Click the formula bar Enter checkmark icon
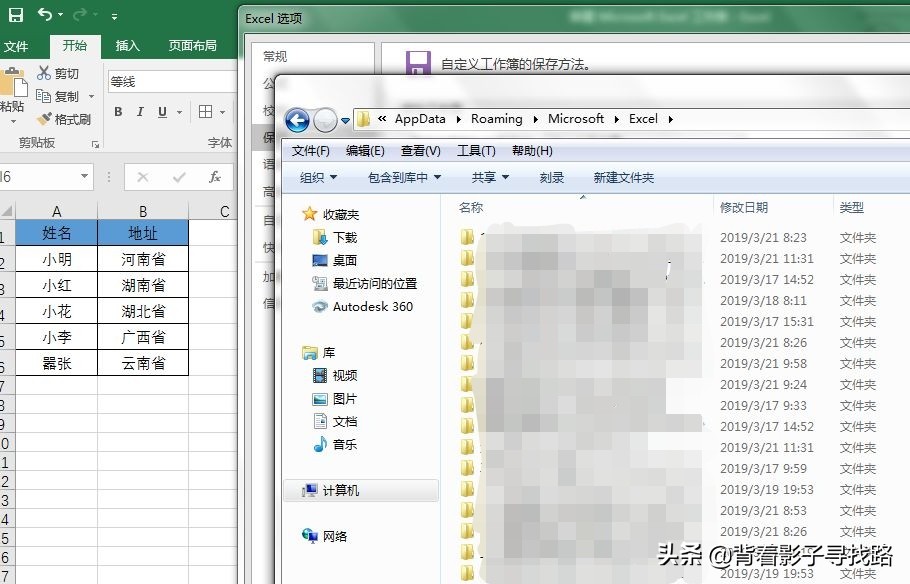 [179, 177]
